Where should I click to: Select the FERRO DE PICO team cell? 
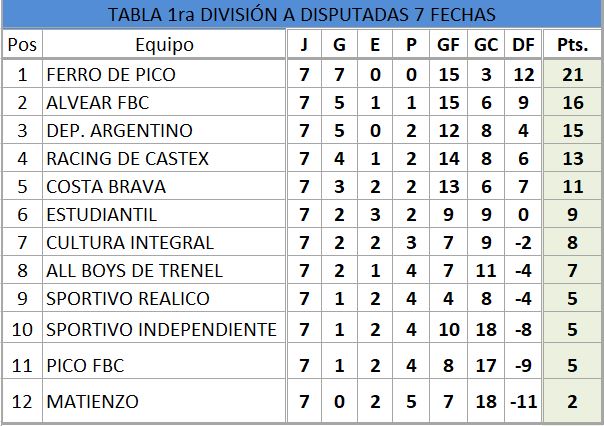click(x=99, y=74)
